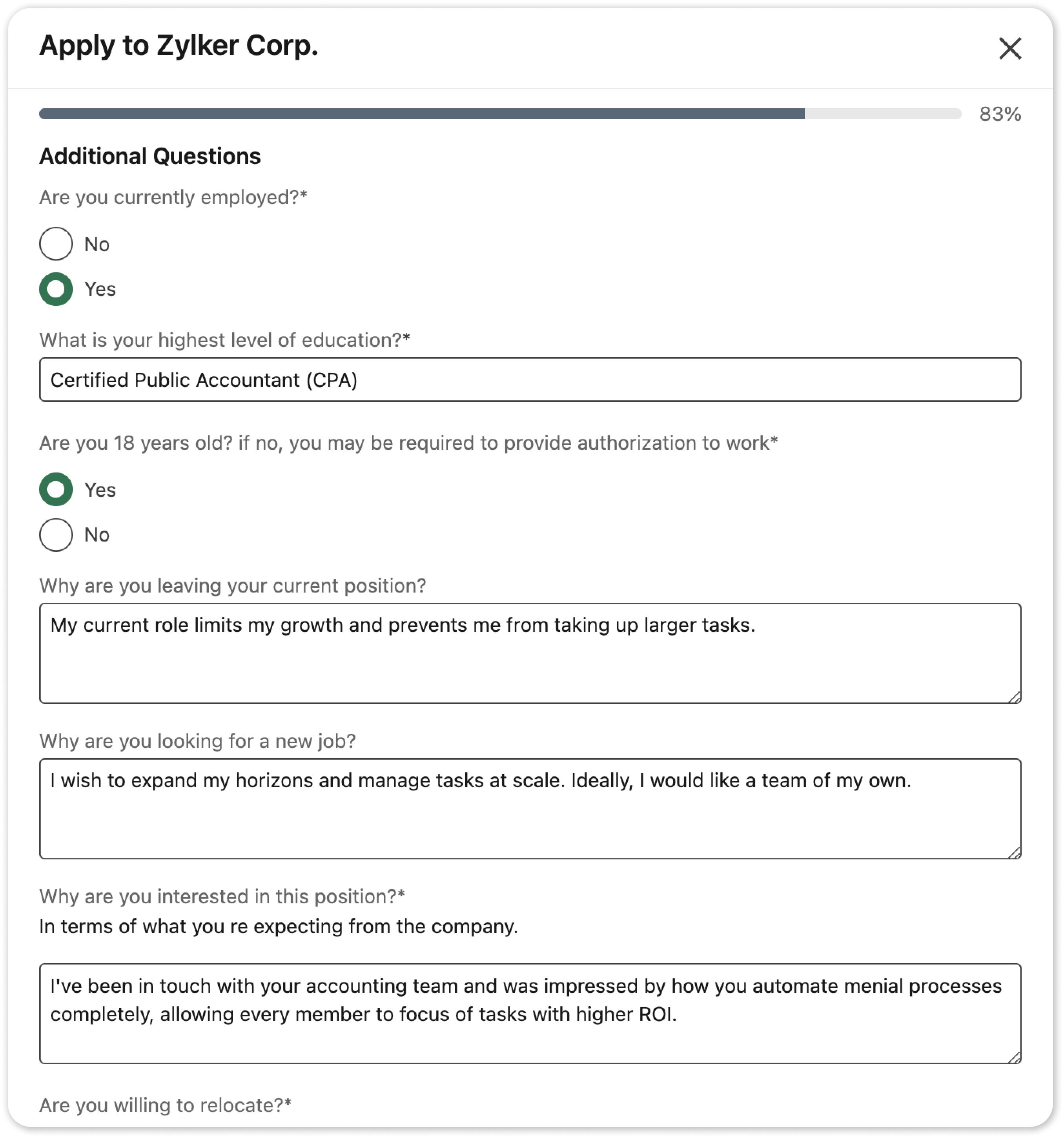Select No for currently employed
This screenshot has width=1064, height=1138.
click(x=56, y=244)
